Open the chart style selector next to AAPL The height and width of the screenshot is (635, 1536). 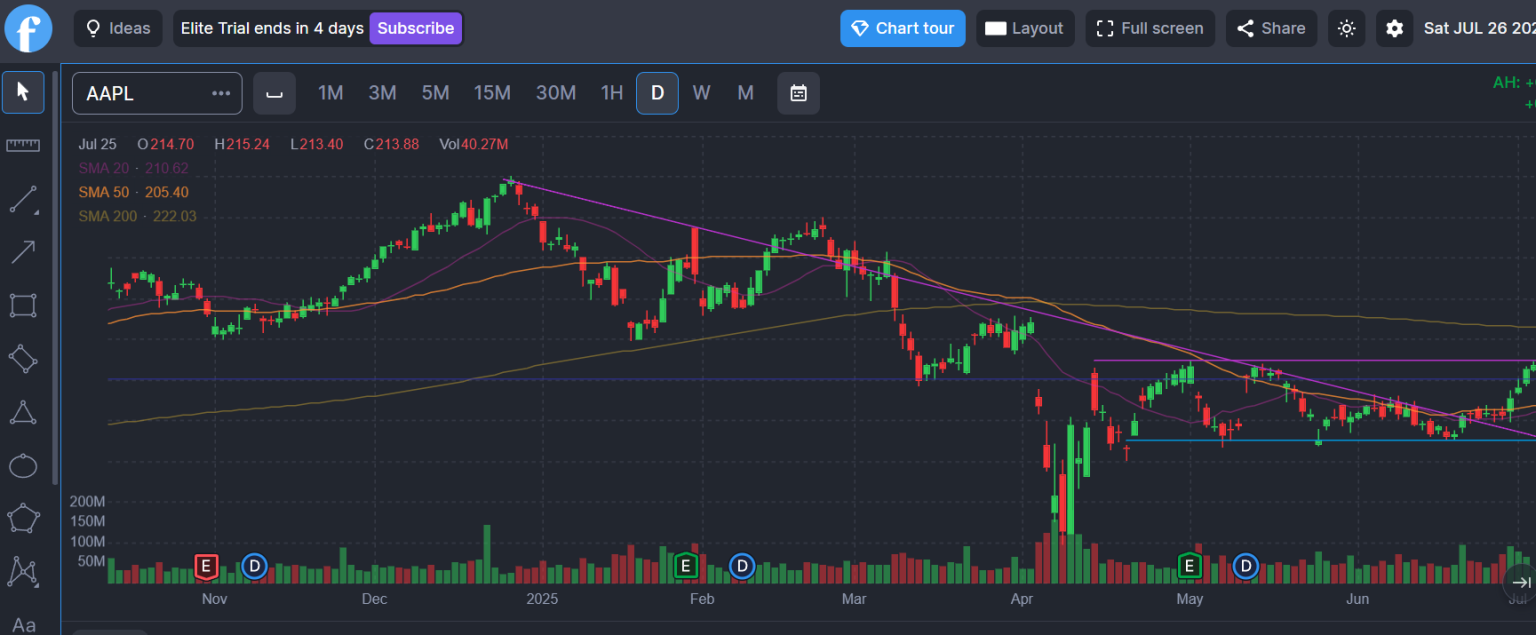274,93
